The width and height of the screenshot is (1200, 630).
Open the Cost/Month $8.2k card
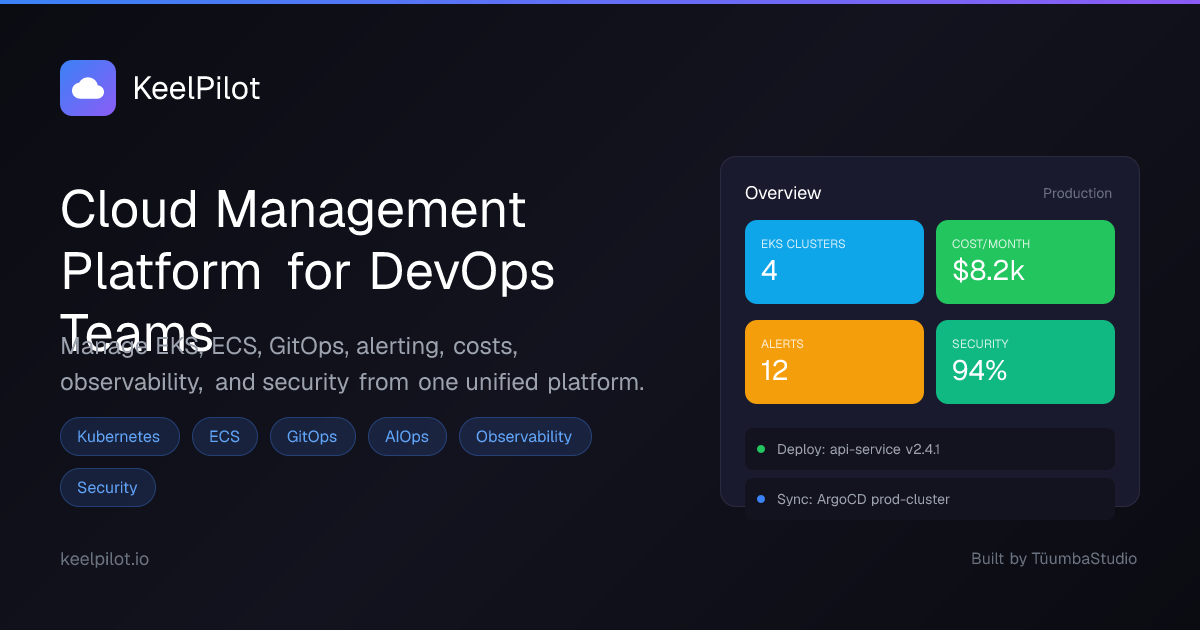1025,262
